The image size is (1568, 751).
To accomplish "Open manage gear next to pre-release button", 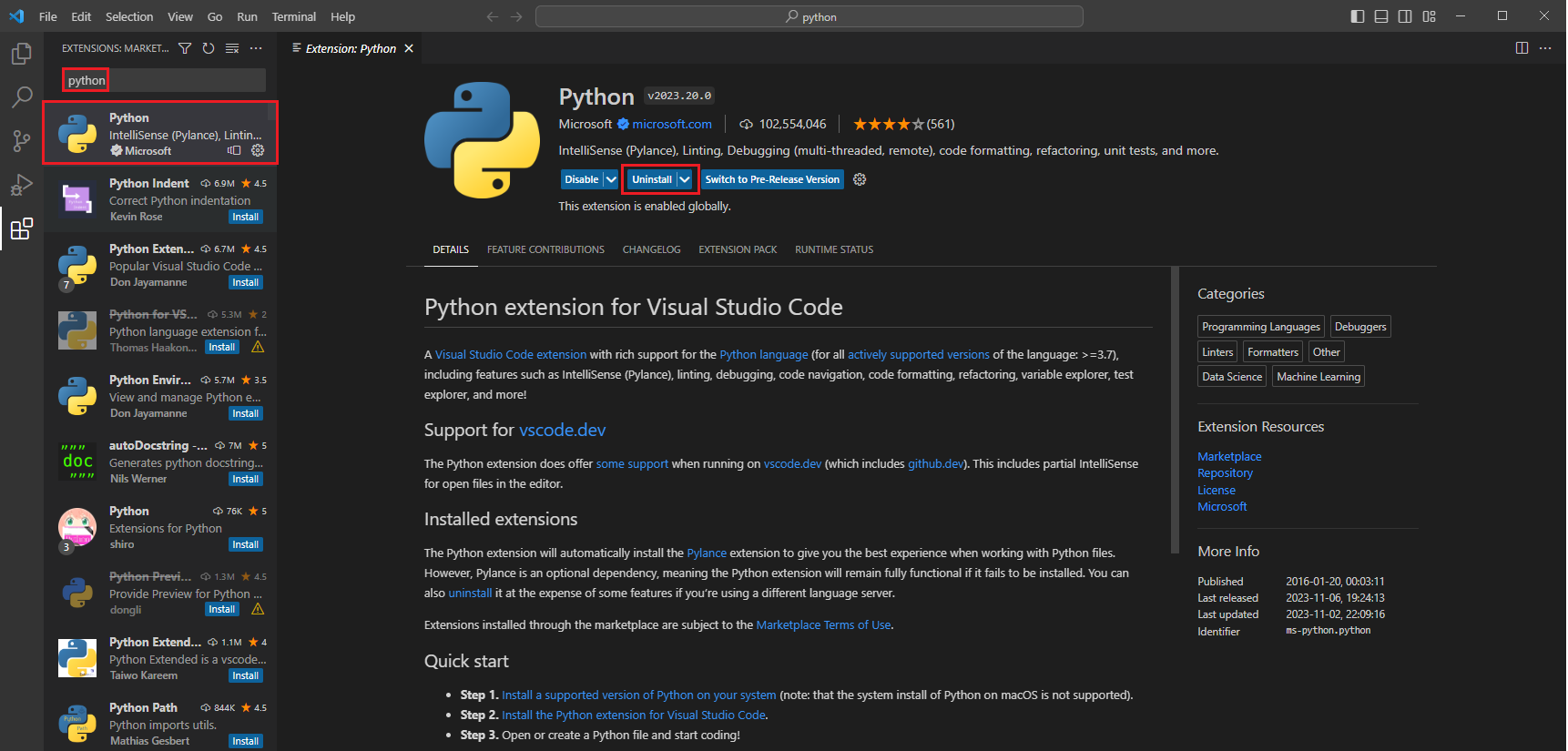I will click(860, 179).
